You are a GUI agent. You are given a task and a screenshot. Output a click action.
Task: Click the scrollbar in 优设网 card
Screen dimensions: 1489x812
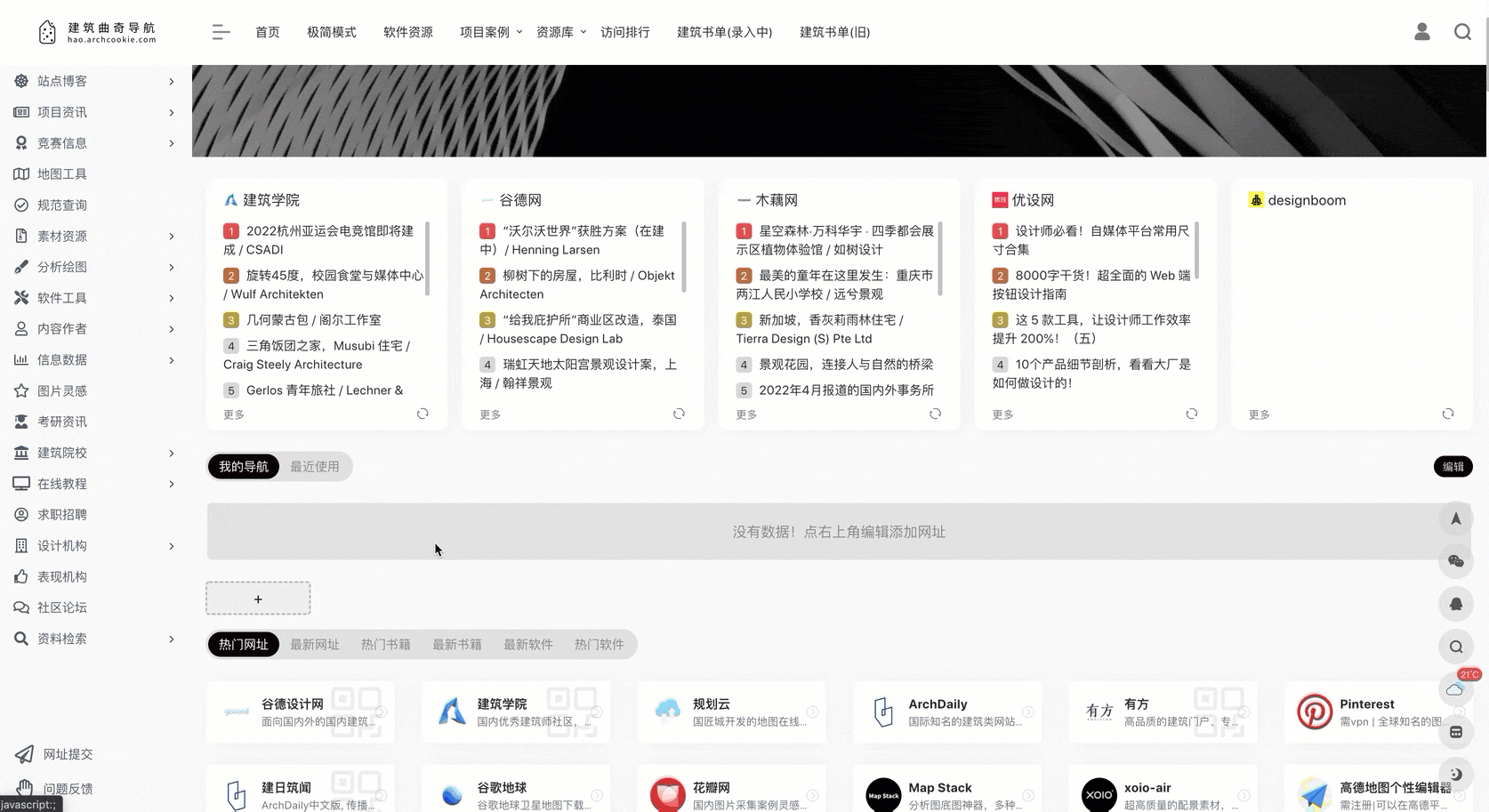tap(1196, 250)
